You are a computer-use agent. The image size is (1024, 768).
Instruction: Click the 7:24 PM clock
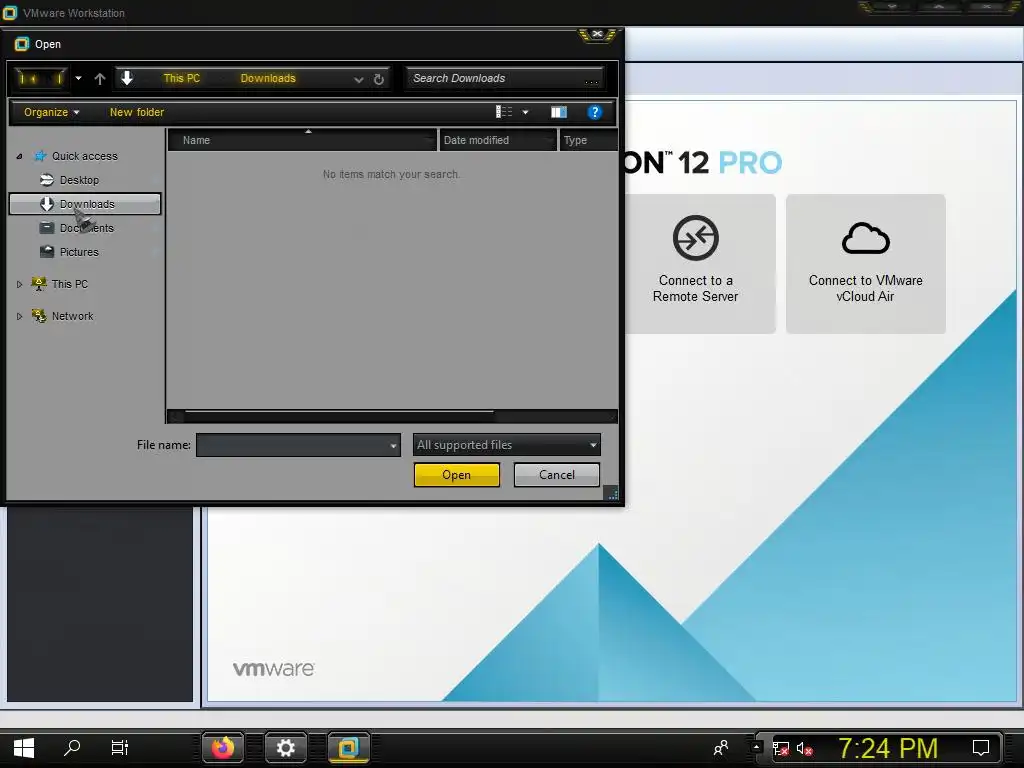click(x=888, y=748)
